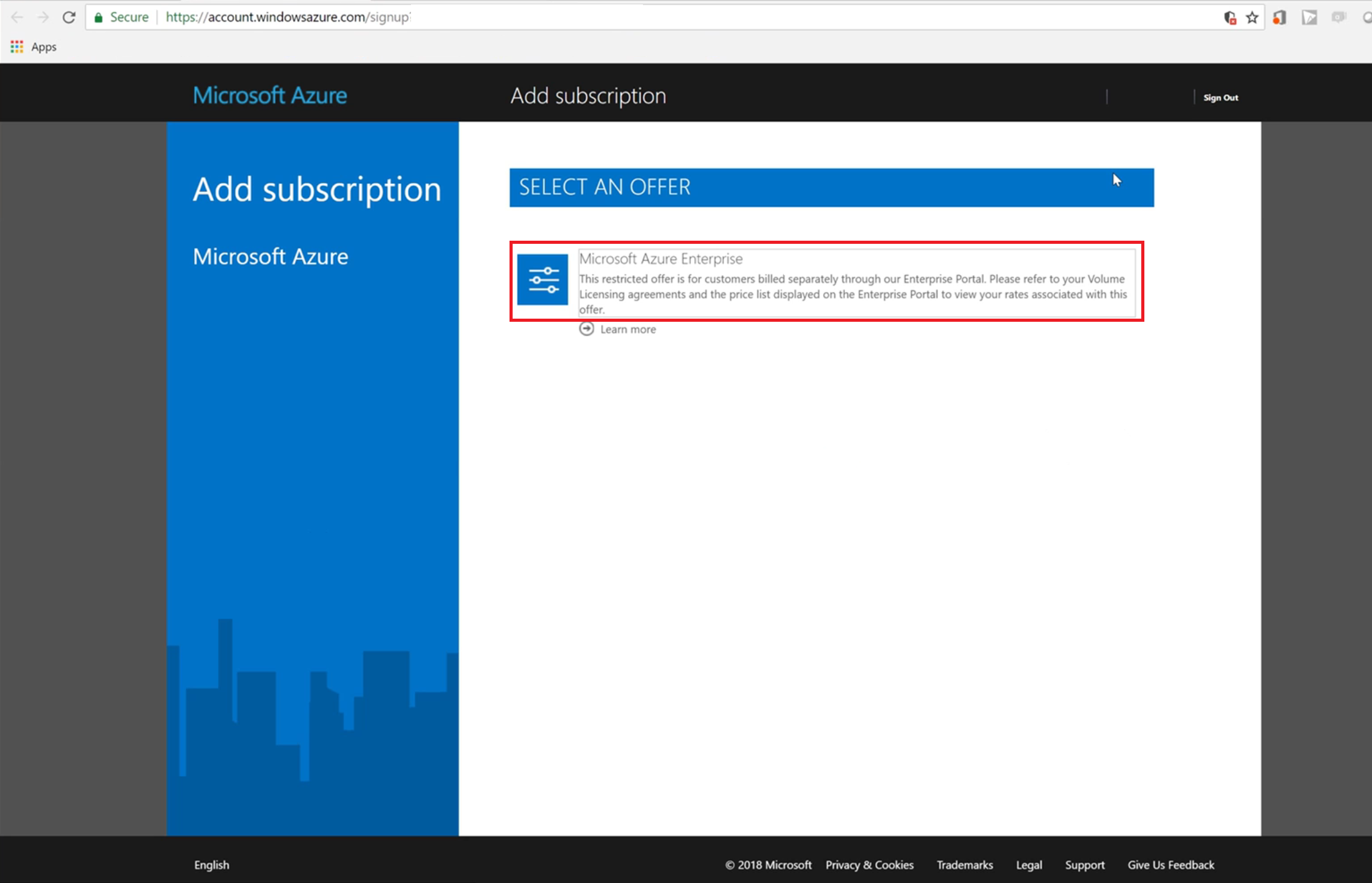Screen dimensions: 1372x883
Task: Open Privacy & Cookies footer link
Action: point(869,865)
